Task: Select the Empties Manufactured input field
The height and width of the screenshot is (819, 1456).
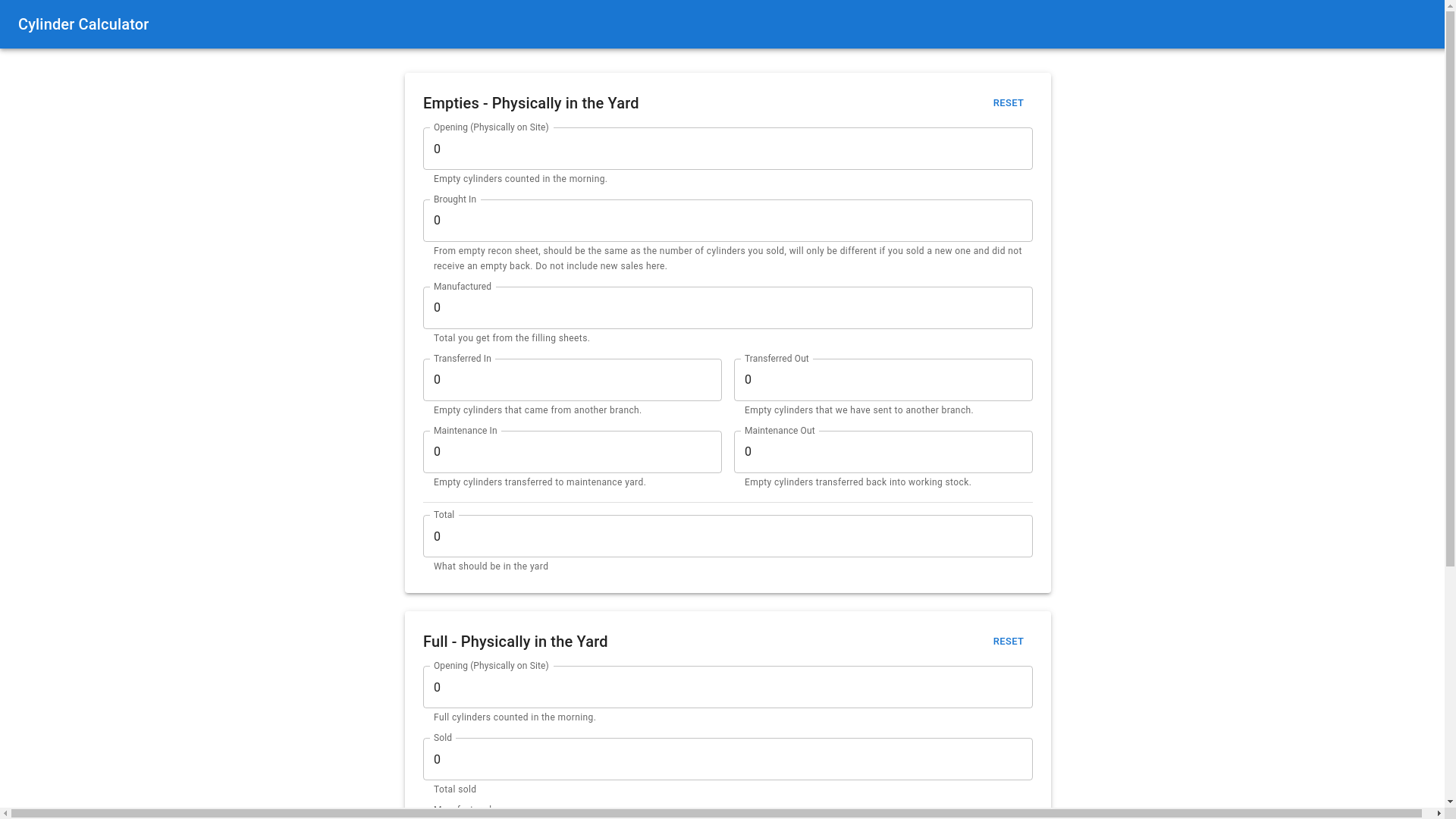Action: pyautogui.click(x=727, y=308)
